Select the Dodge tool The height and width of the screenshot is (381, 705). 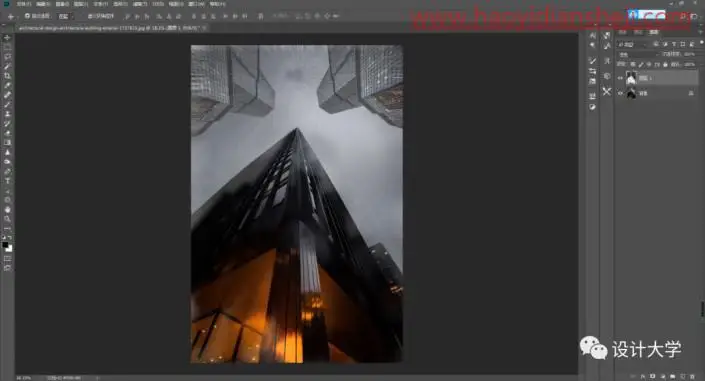(x=7, y=161)
